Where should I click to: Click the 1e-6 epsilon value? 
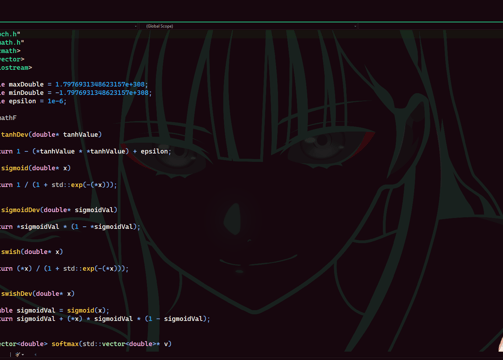tap(55, 101)
